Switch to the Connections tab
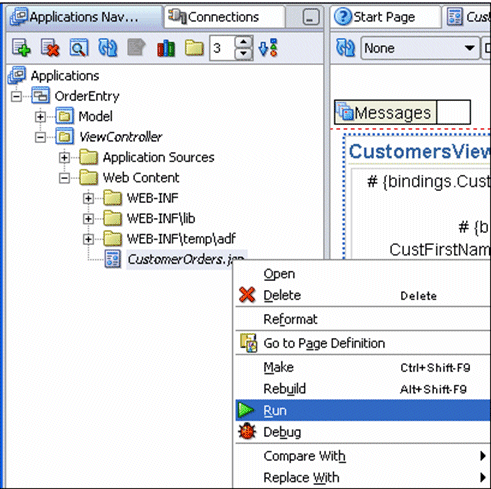The image size is (491, 489). click(x=224, y=17)
